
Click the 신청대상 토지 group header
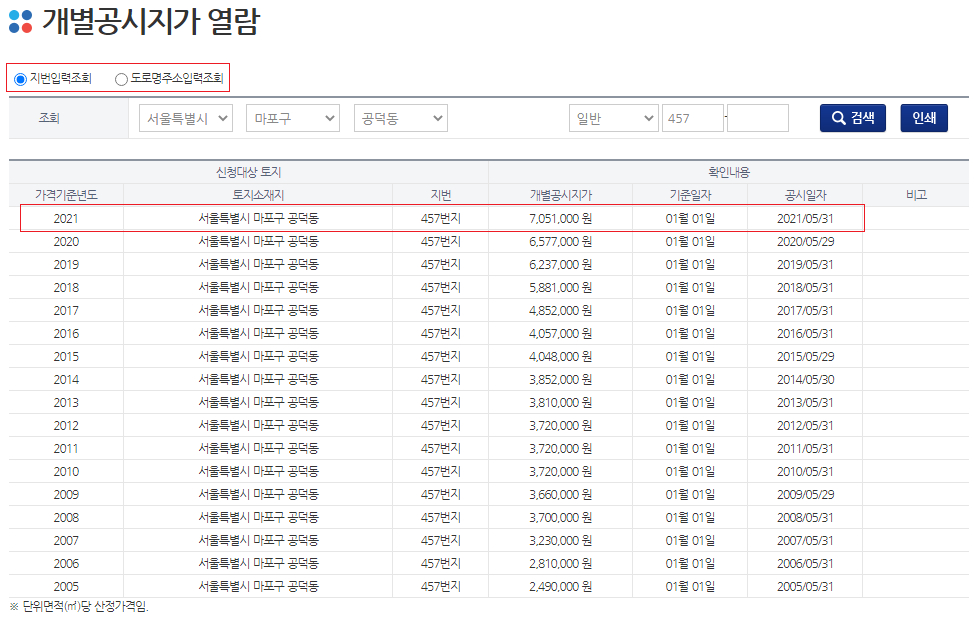248,172
